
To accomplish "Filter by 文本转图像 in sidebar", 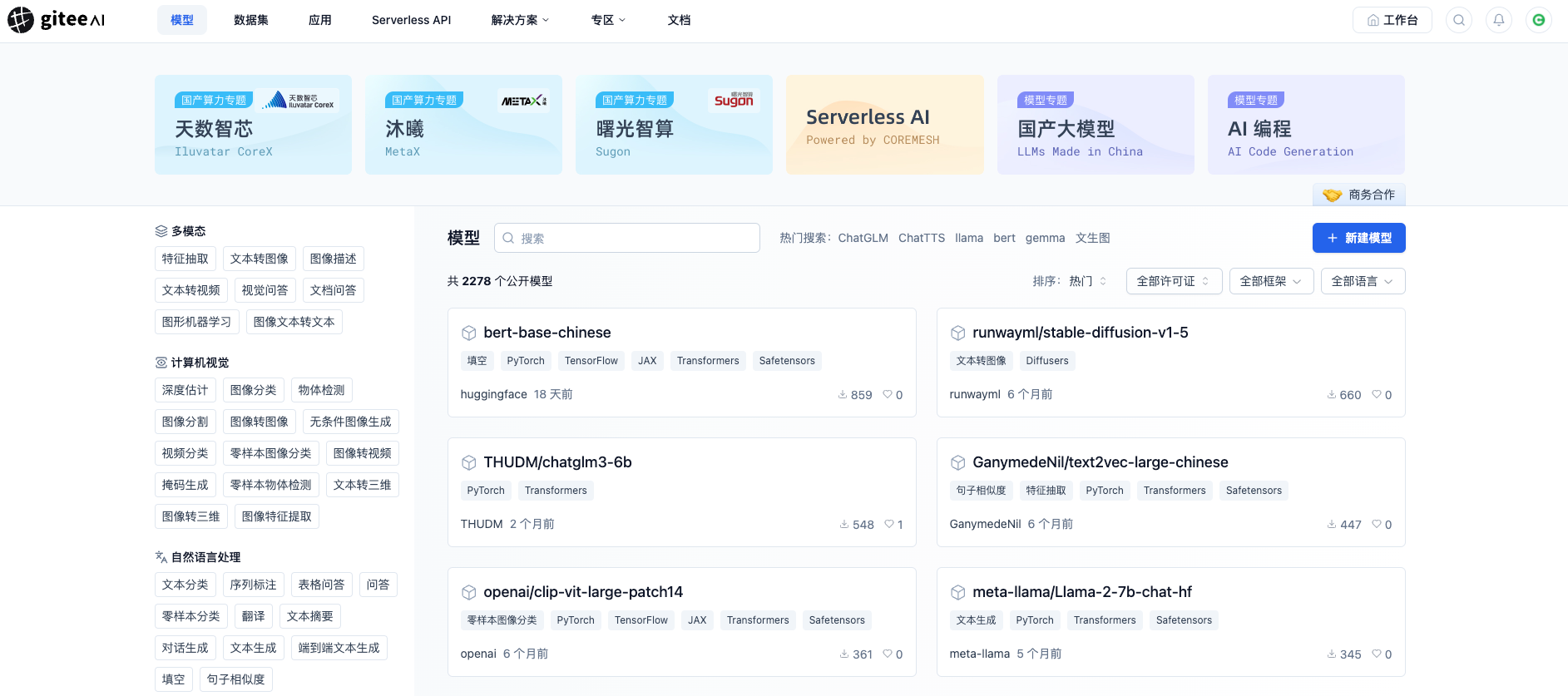I will coord(260,259).
